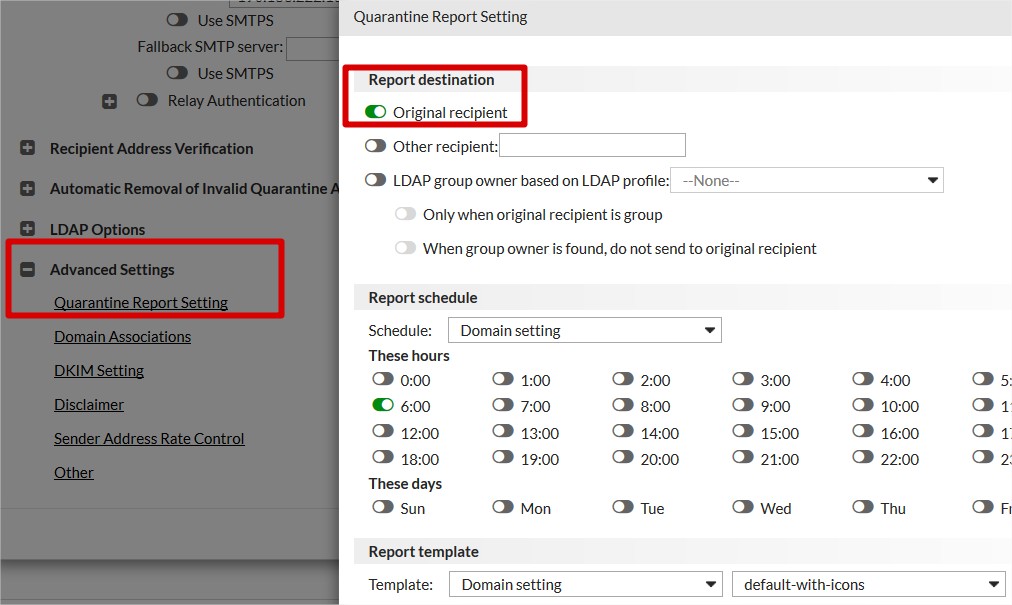Enable the Other recipient toggle

pyautogui.click(x=376, y=146)
